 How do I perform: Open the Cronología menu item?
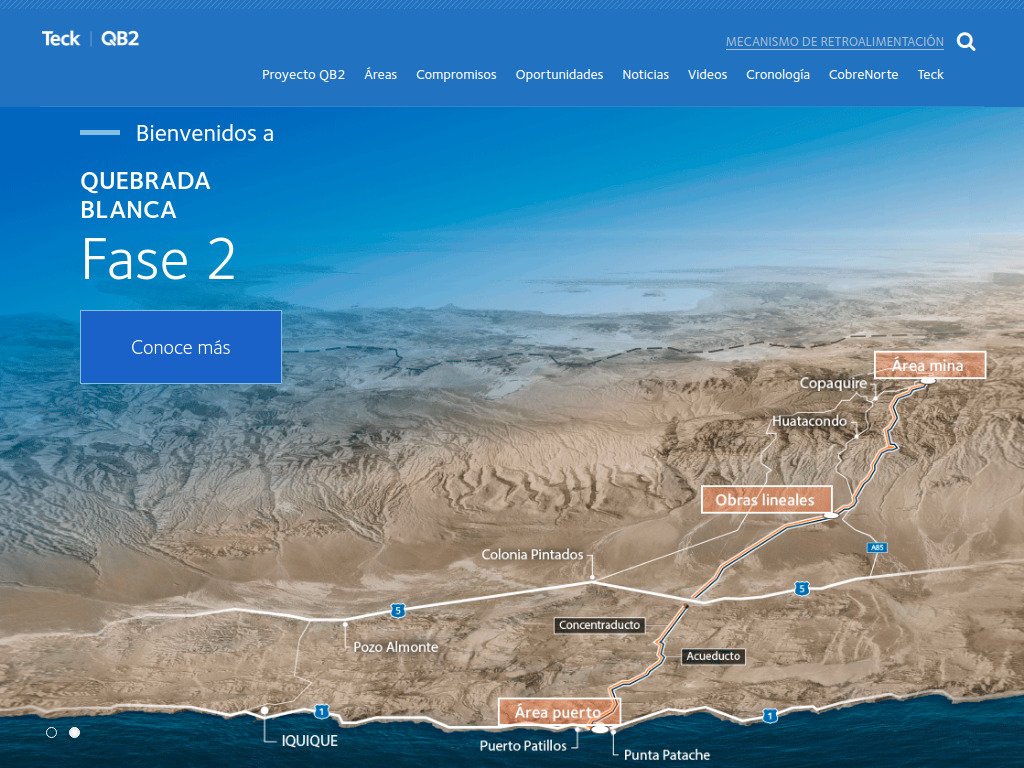click(777, 75)
